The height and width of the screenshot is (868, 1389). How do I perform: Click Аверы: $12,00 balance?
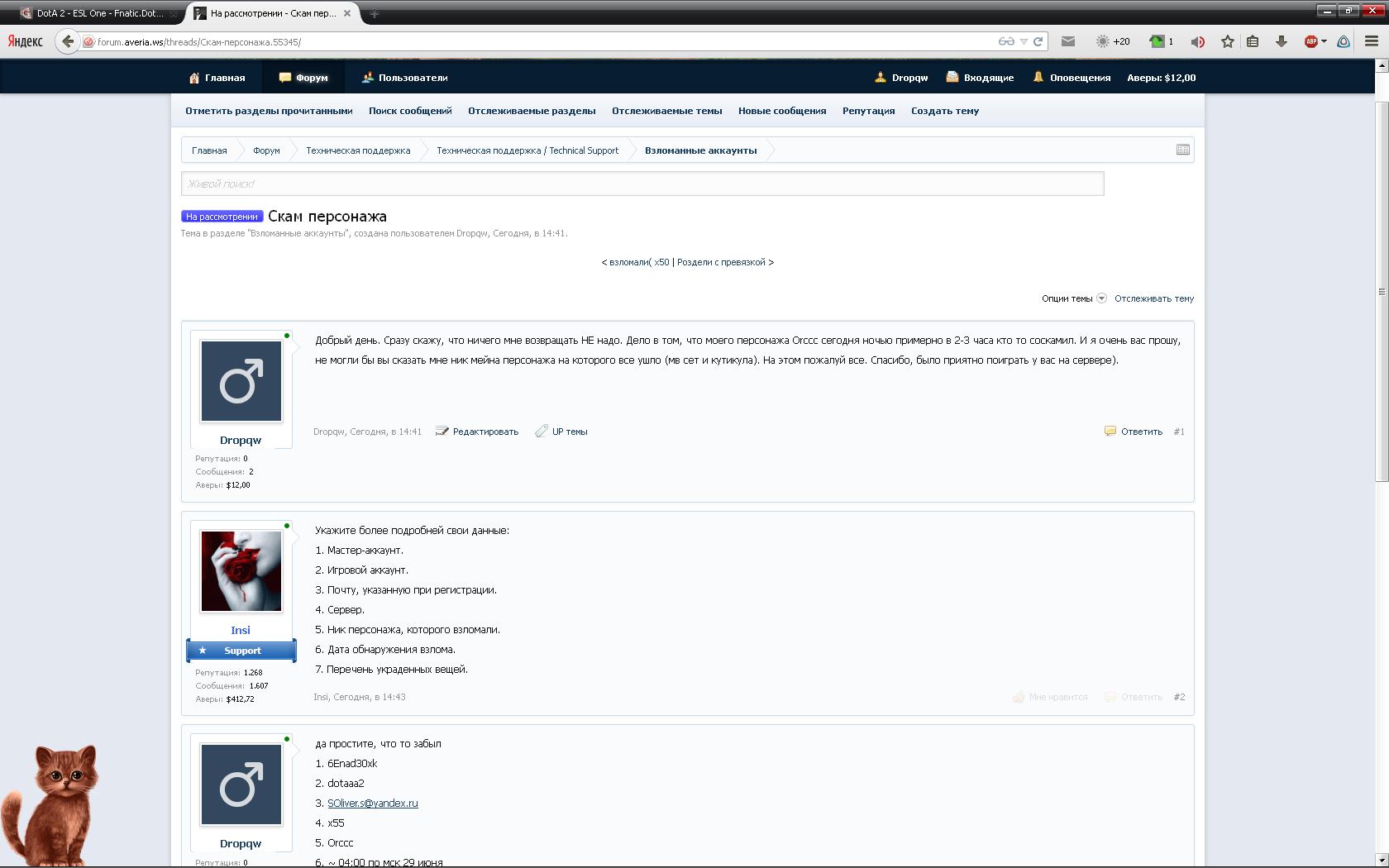click(x=1161, y=78)
